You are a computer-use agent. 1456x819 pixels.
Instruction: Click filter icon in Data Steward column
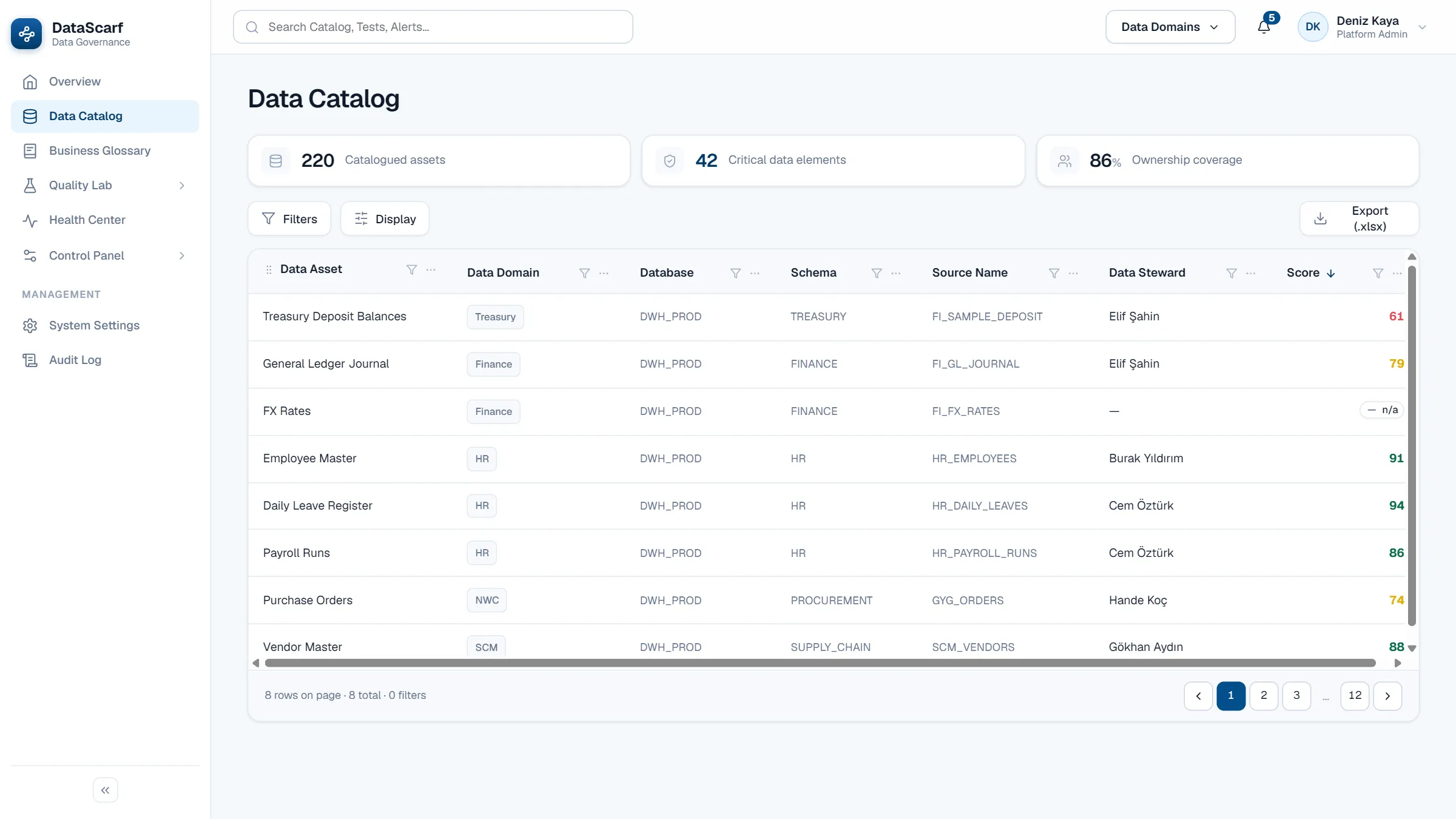1232,273
